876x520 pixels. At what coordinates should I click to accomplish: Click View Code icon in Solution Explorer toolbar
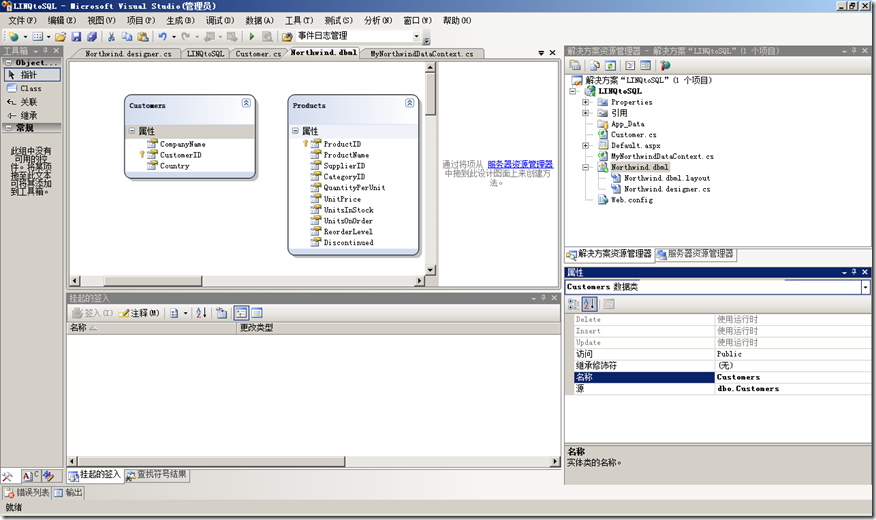[x=630, y=65]
